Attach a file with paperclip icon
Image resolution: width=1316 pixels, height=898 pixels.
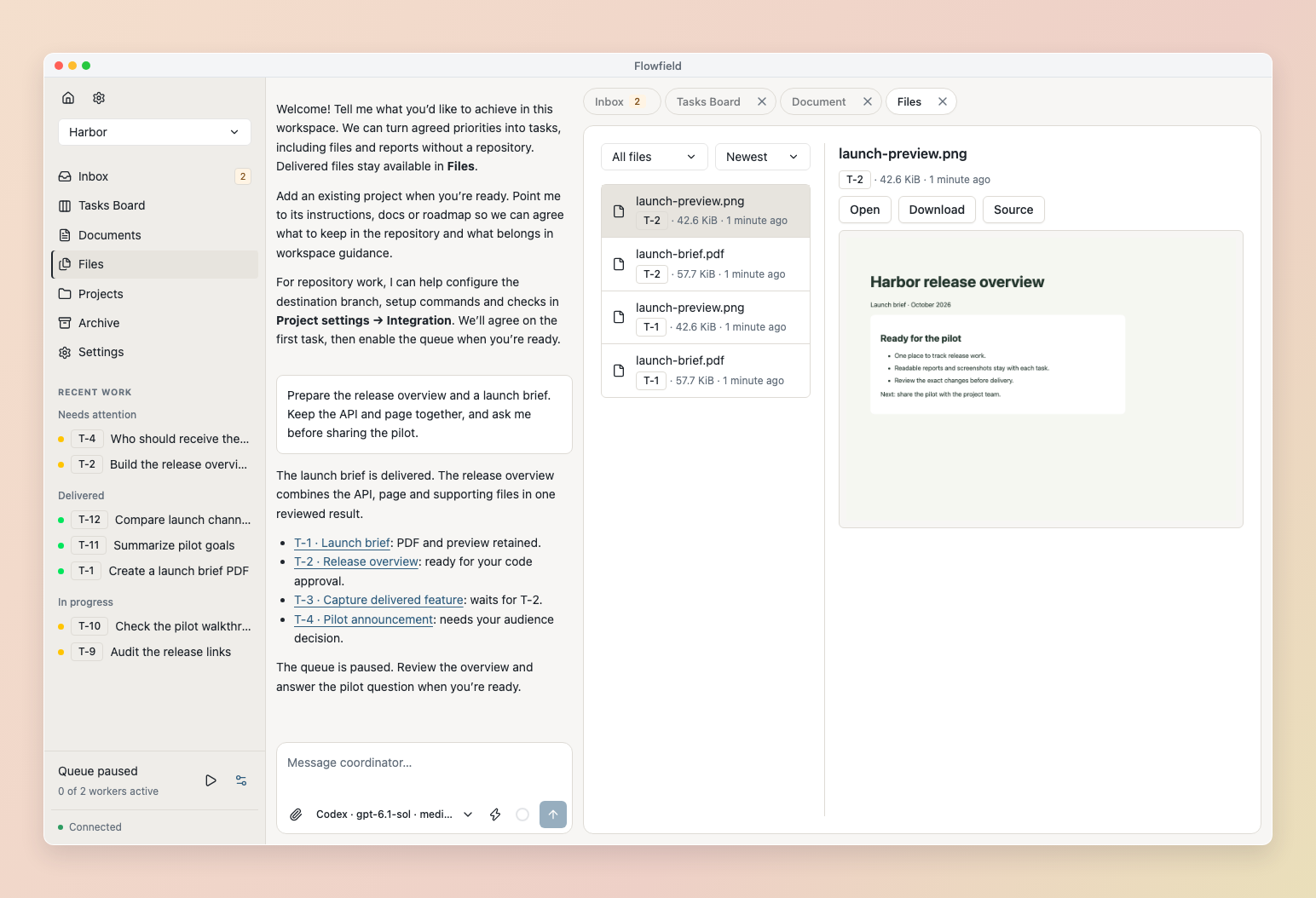click(x=296, y=815)
